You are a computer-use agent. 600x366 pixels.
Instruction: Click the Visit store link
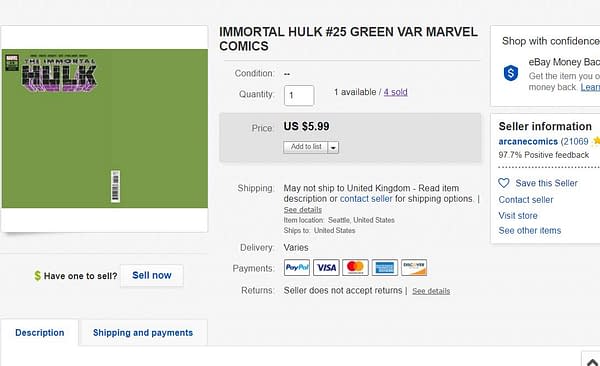pyautogui.click(x=518, y=216)
